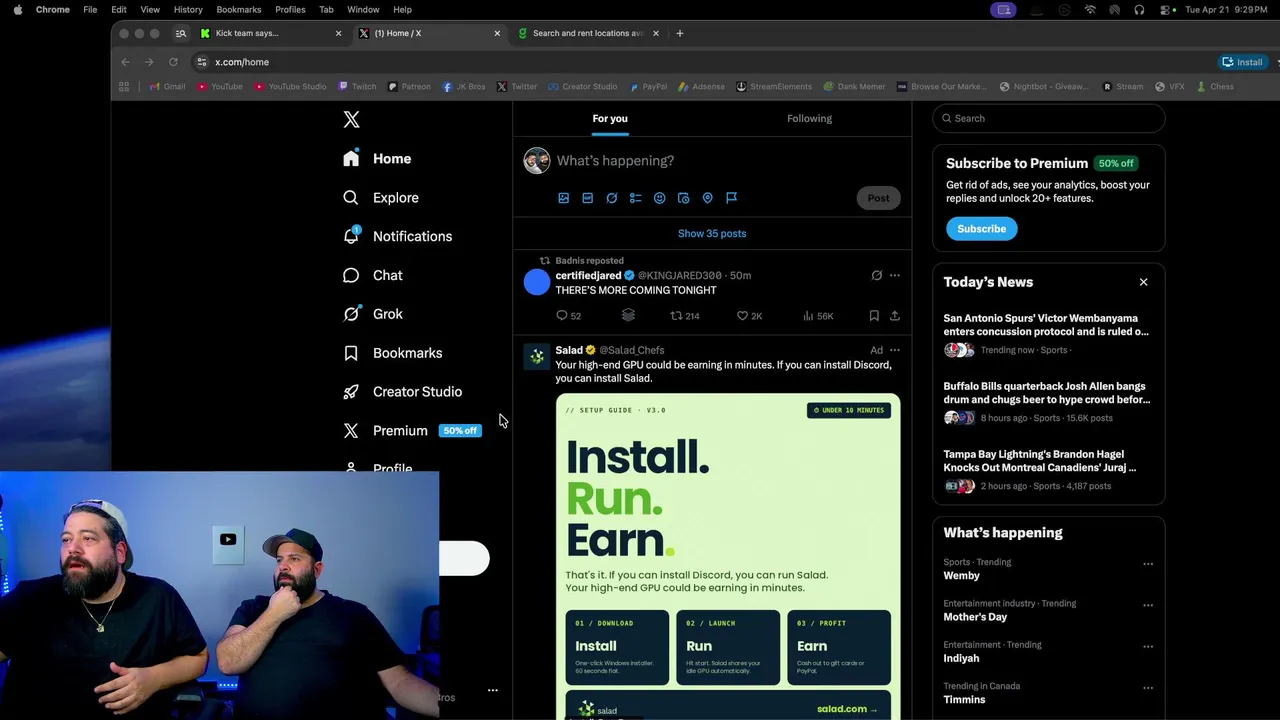The image size is (1280, 720).
Task: Open YouTube Studio bookmark
Action: 291,87
